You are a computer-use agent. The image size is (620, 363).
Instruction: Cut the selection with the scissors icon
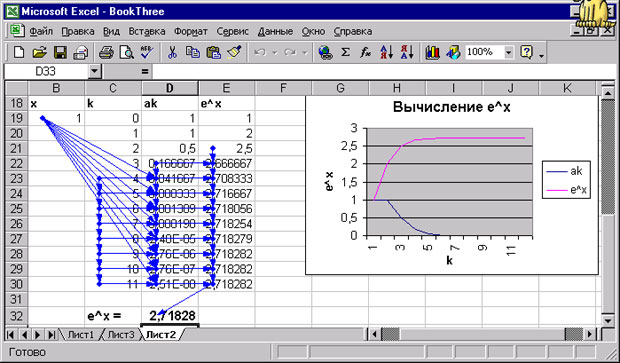(172, 52)
